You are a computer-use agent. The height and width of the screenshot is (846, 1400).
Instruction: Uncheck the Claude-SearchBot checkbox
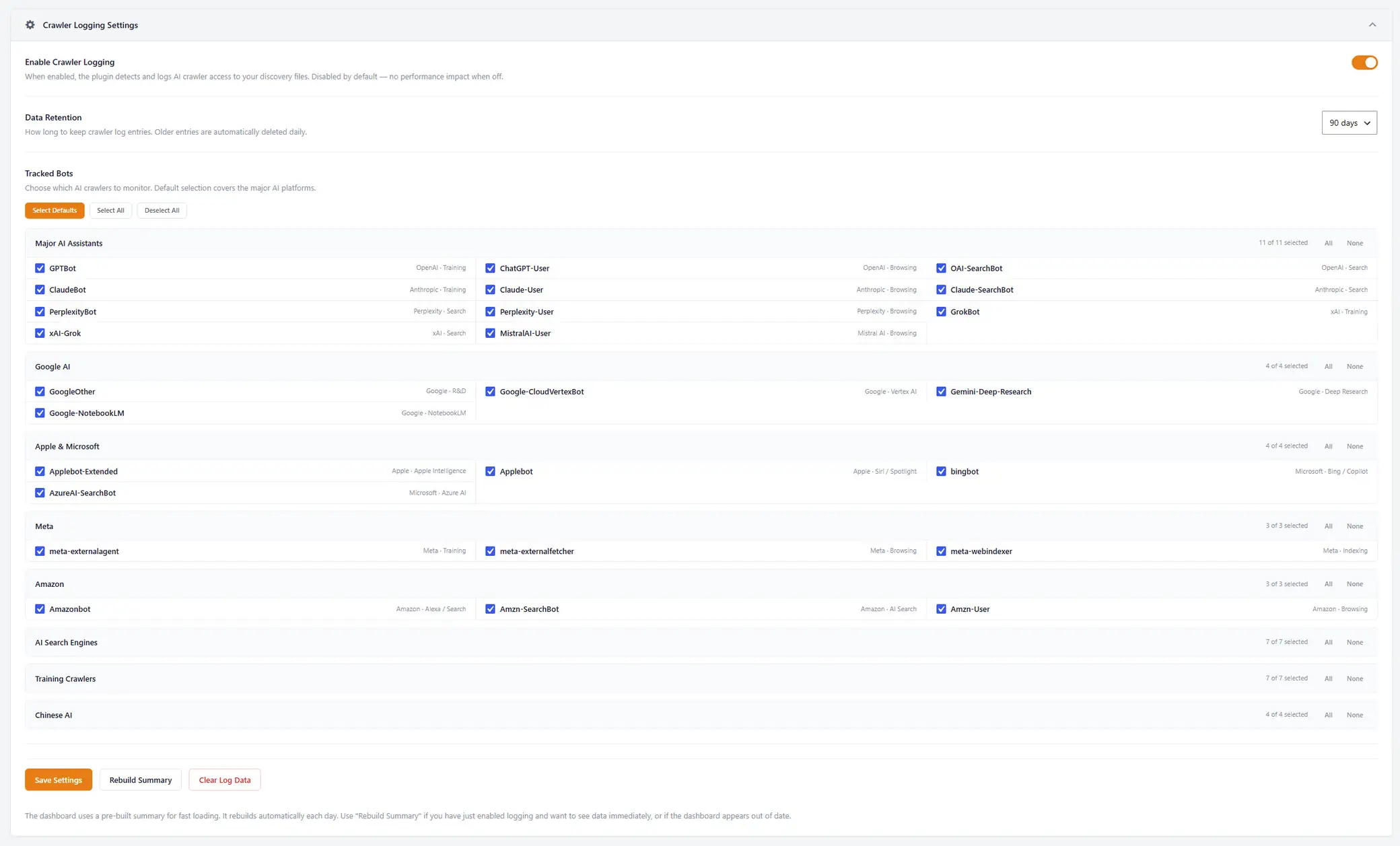pyautogui.click(x=941, y=290)
